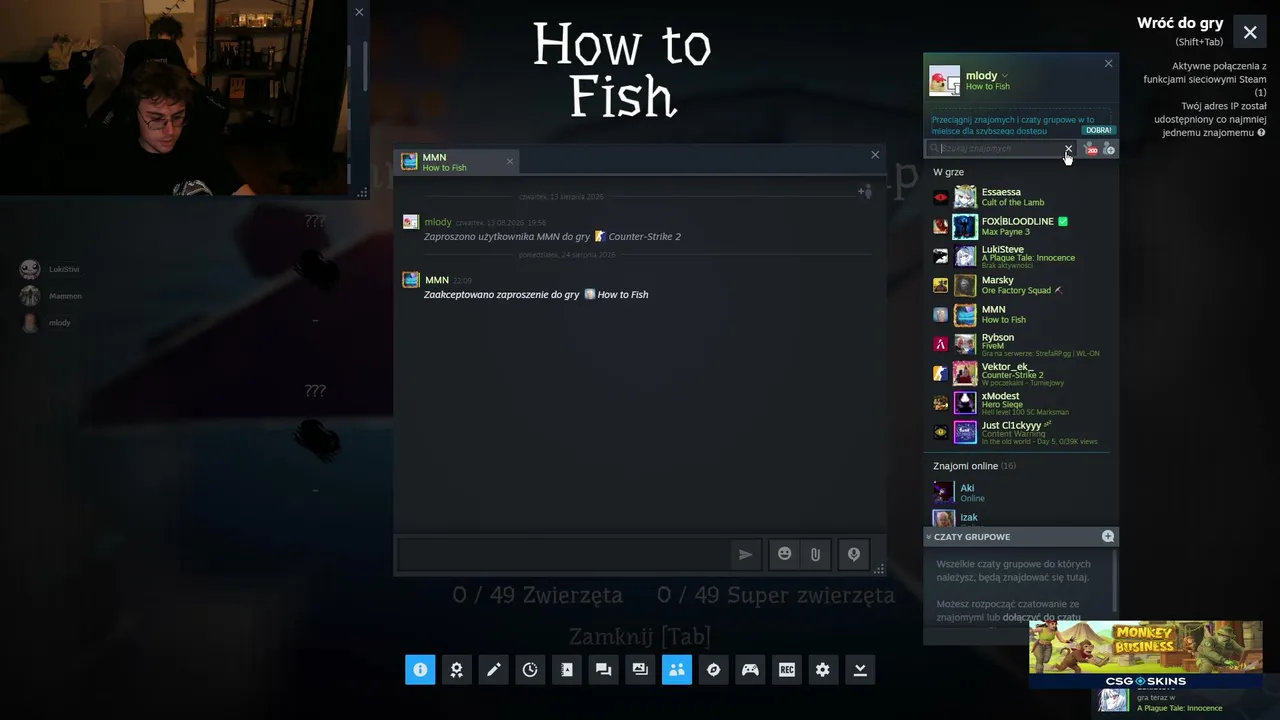The image size is (1280, 720).
Task: Collapse the 'Znajomi online' friends group
Action: pos(974,466)
